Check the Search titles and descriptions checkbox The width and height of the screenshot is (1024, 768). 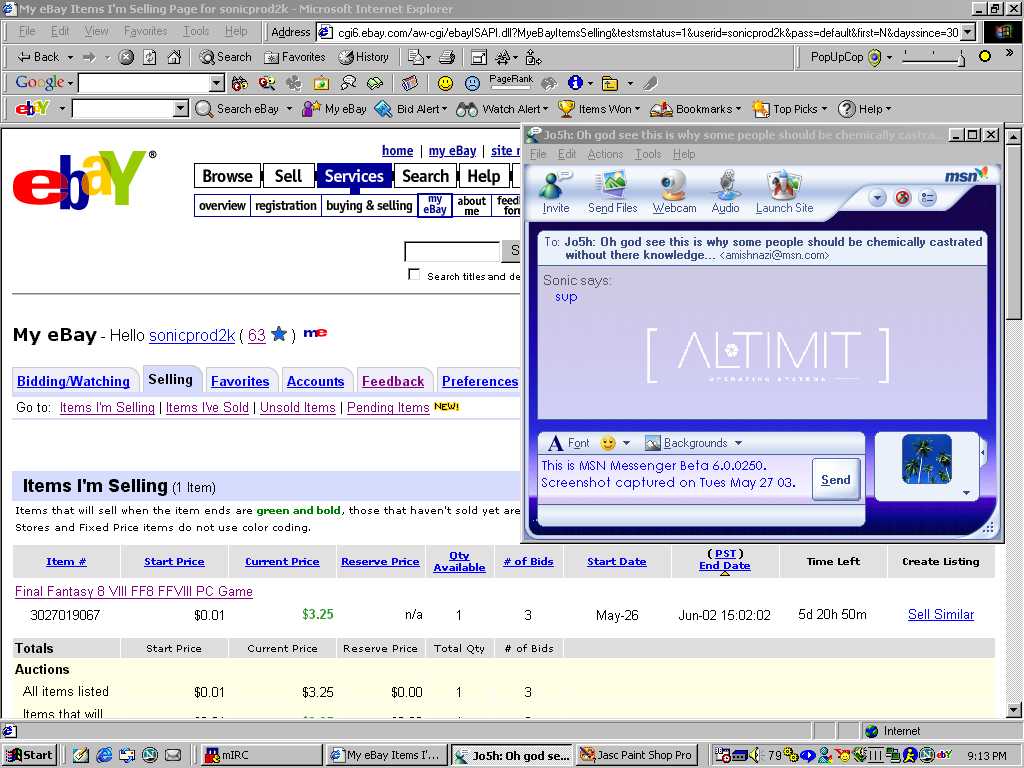pyautogui.click(x=414, y=275)
